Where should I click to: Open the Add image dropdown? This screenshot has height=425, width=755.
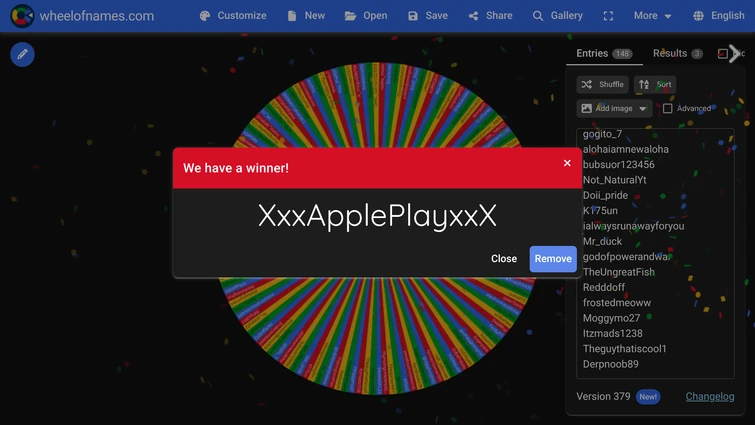pos(614,108)
